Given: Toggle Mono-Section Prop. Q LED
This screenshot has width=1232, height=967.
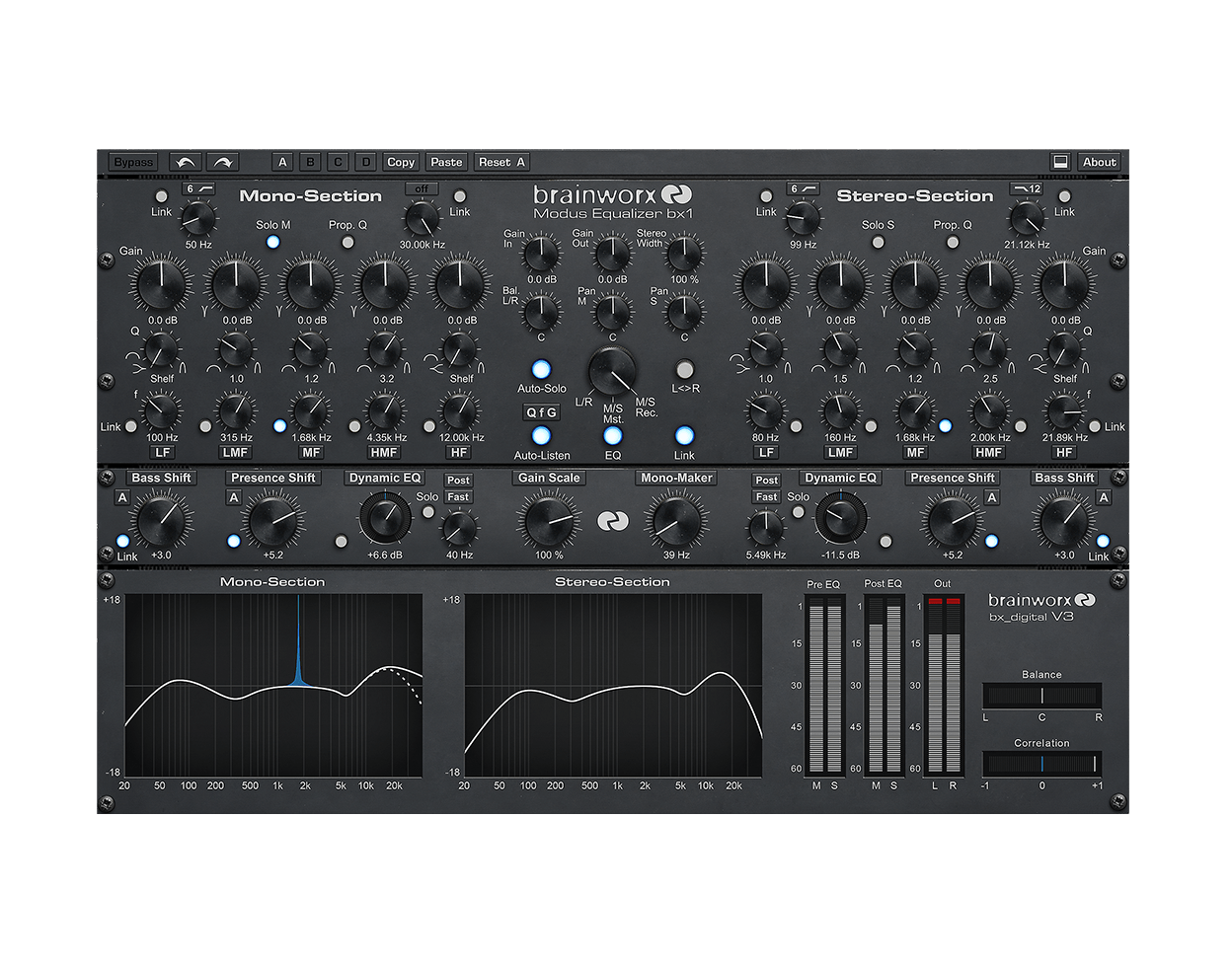Looking at the screenshot, I should [x=347, y=242].
